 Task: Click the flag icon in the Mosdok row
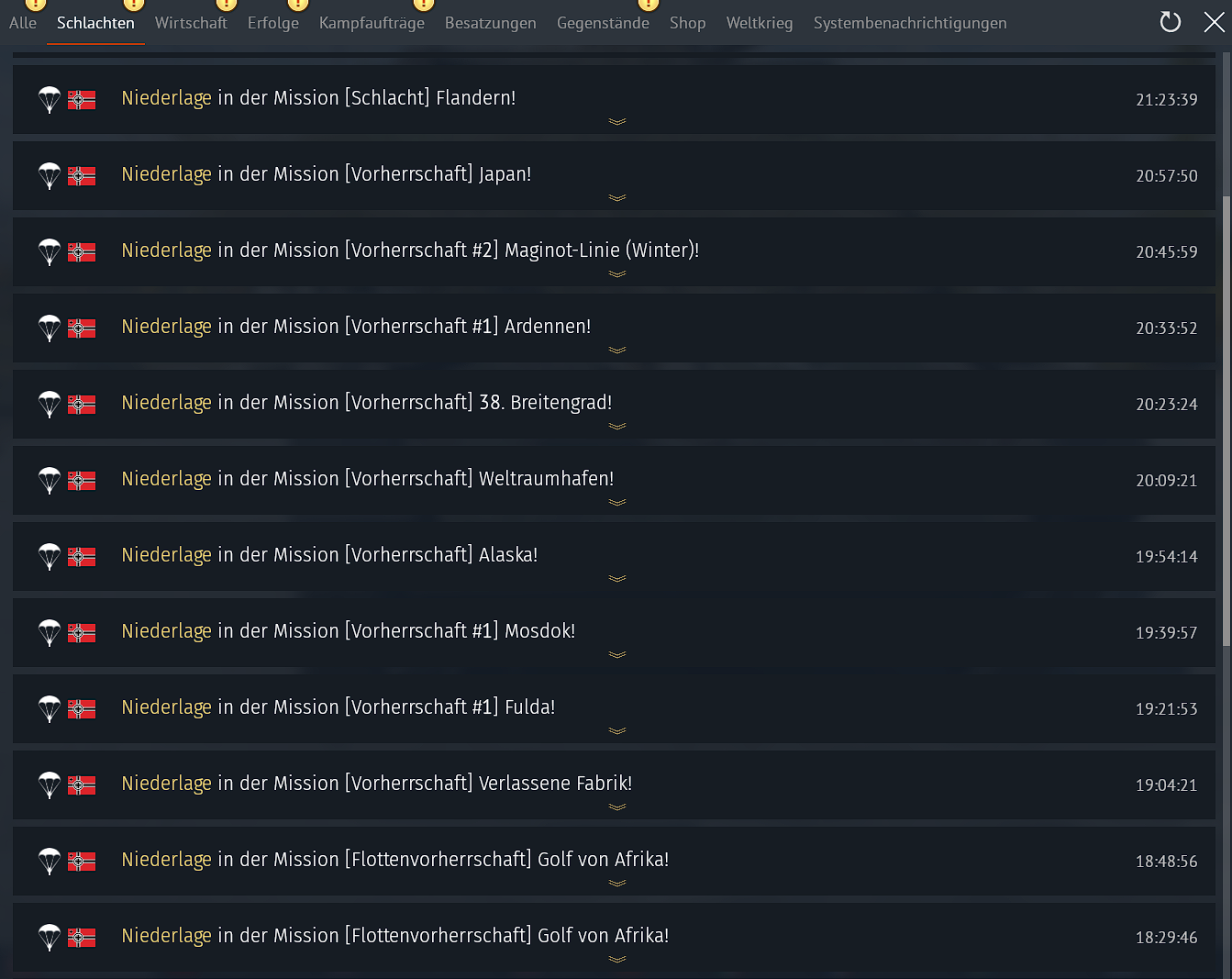(x=82, y=632)
